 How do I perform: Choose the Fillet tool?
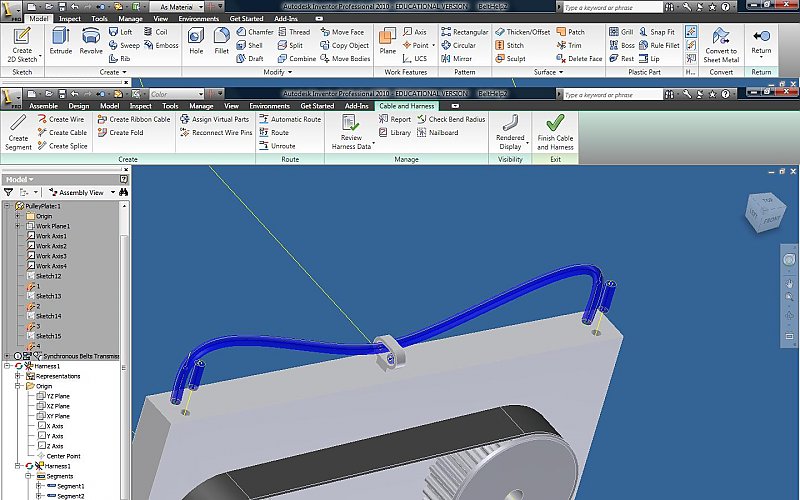point(221,41)
